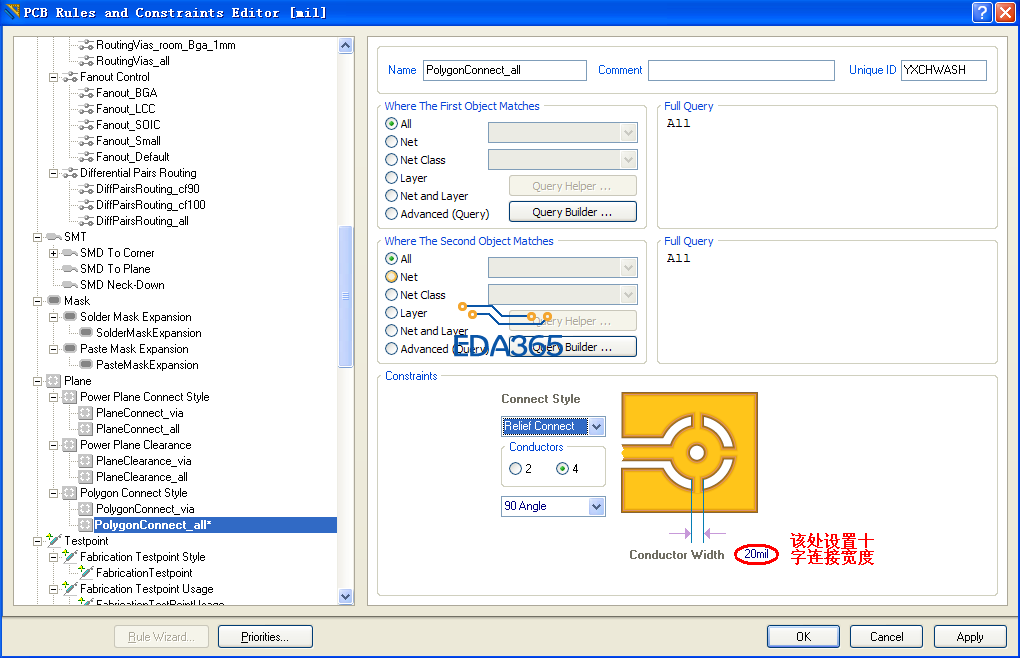This screenshot has width=1020, height=658.
Task: Click the PlaneConnect_via rule icon
Action: click(86, 413)
